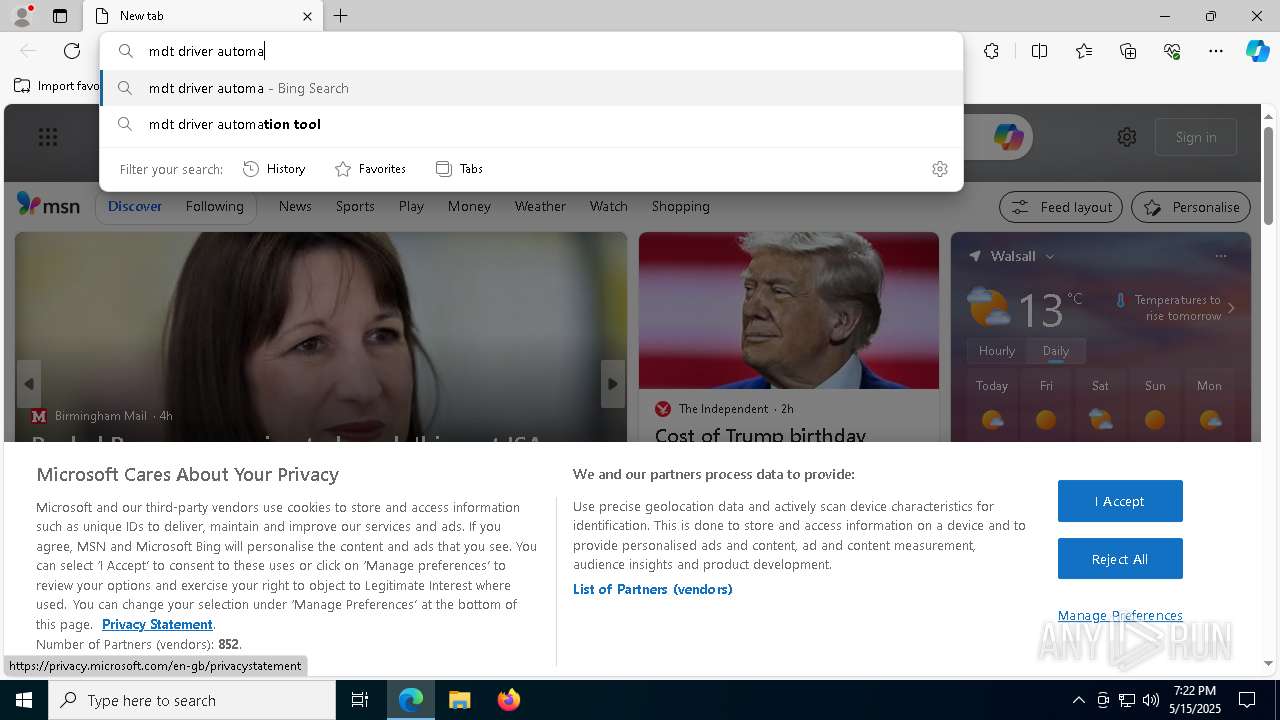Image resolution: width=1280 pixels, height=720 pixels.
Task: Open Settings and more ellipsis menu
Action: click(x=1216, y=51)
